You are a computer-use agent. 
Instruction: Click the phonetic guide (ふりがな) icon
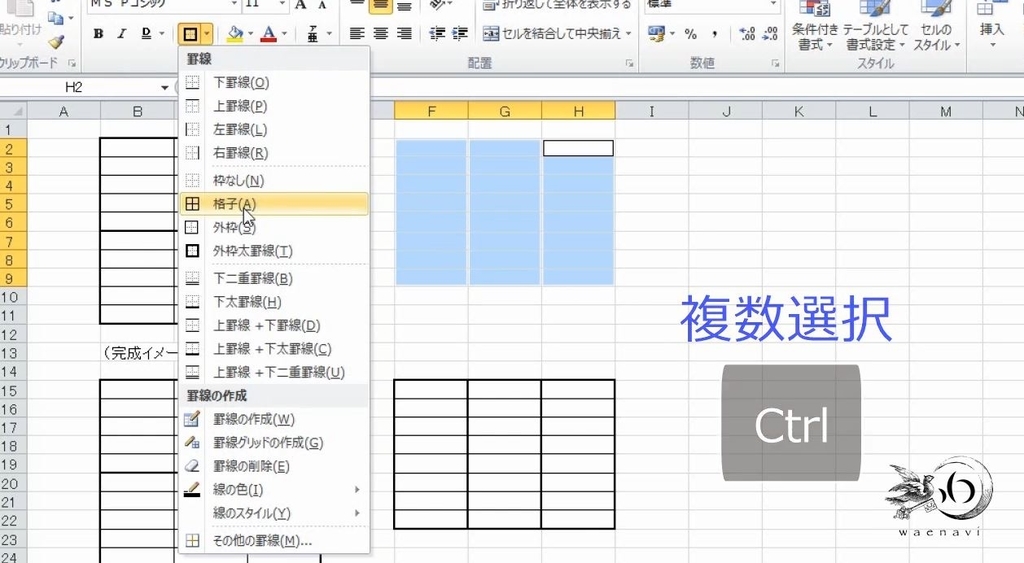pyautogui.click(x=313, y=33)
